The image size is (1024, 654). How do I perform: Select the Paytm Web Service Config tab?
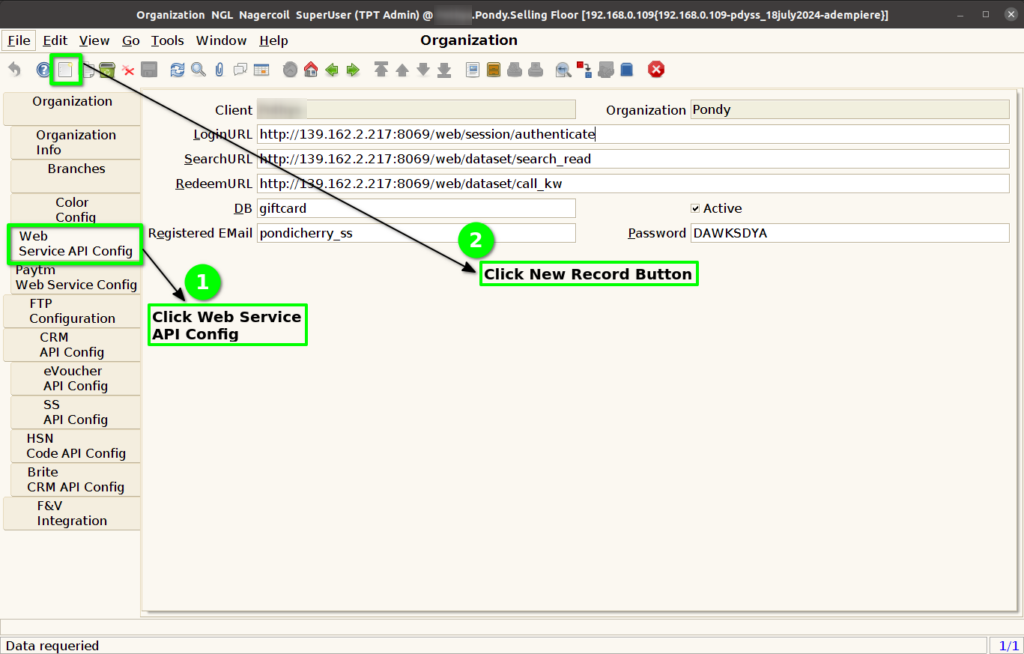pos(76,278)
